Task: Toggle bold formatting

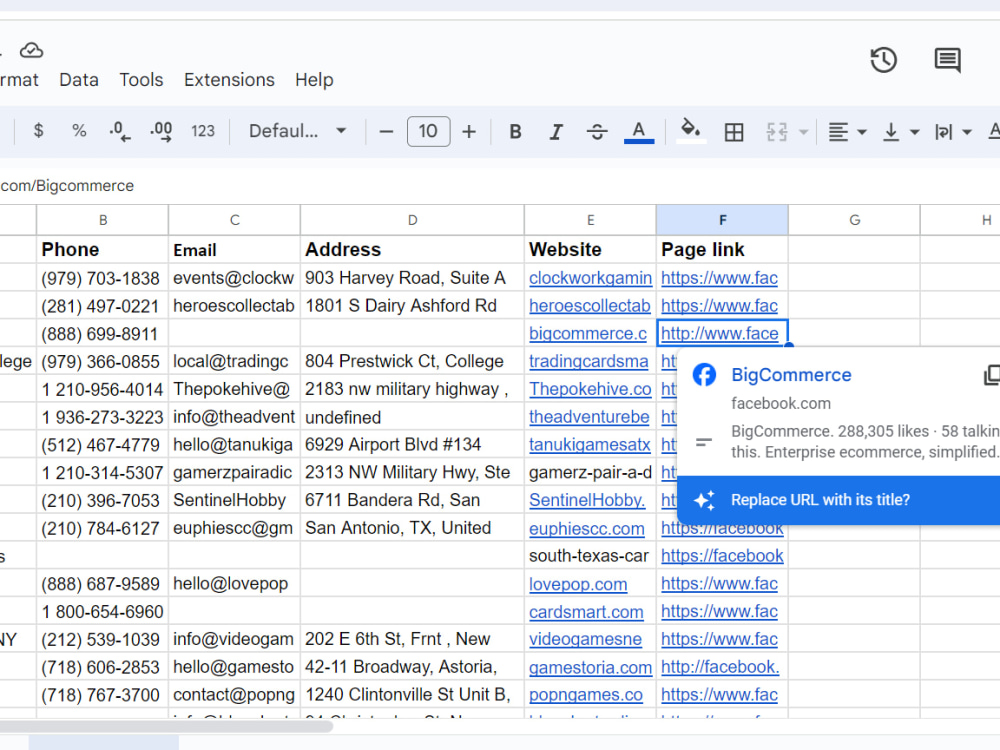Action: [x=515, y=131]
